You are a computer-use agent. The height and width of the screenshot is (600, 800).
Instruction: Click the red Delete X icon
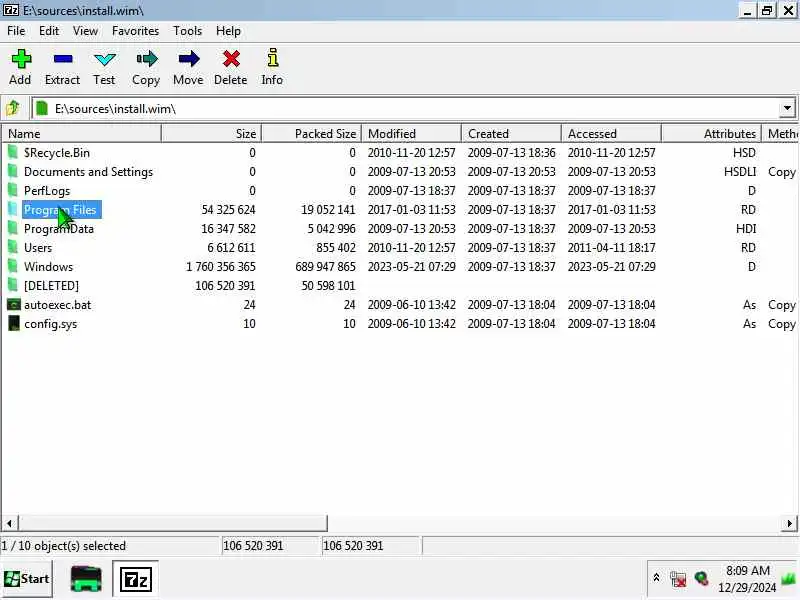pyautogui.click(x=231, y=59)
